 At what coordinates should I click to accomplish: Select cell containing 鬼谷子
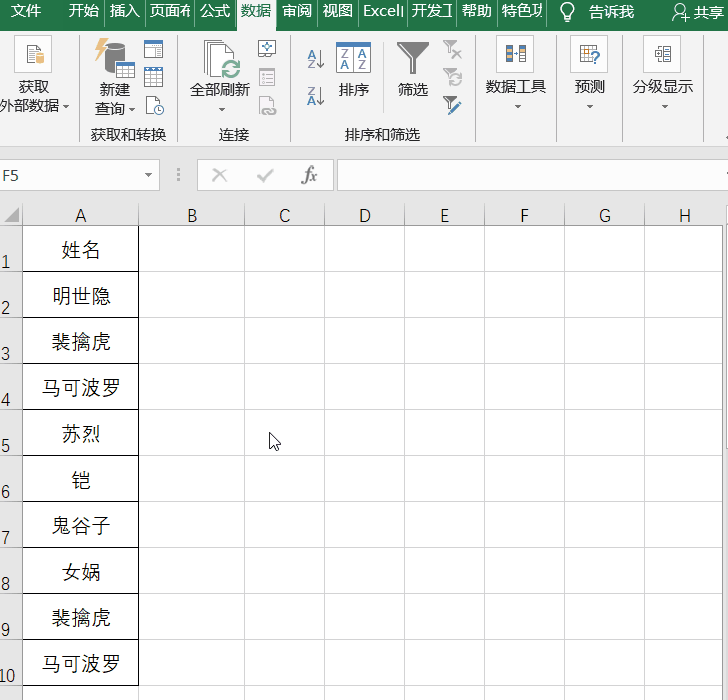pyautogui.click(x=81, y=525)
